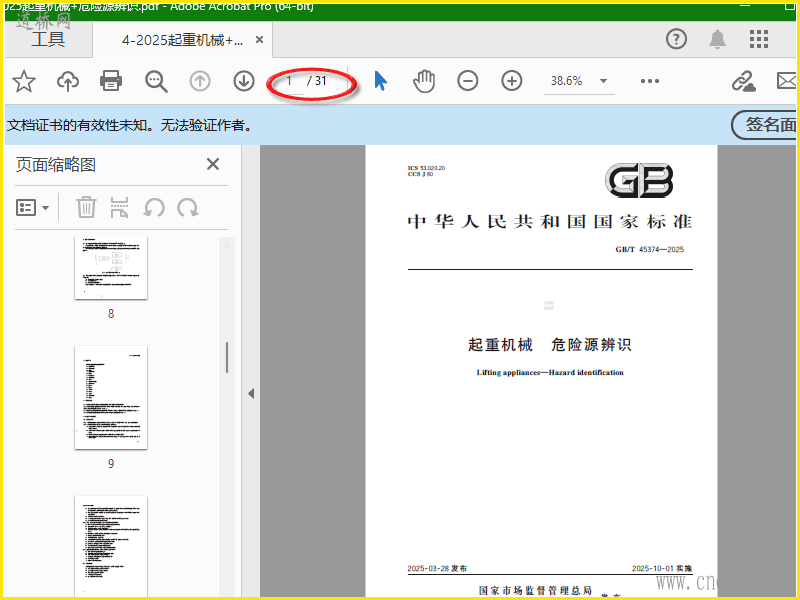Rotate pages counterclockwise
Screen dimensions: 800x600
coord(154,208)
